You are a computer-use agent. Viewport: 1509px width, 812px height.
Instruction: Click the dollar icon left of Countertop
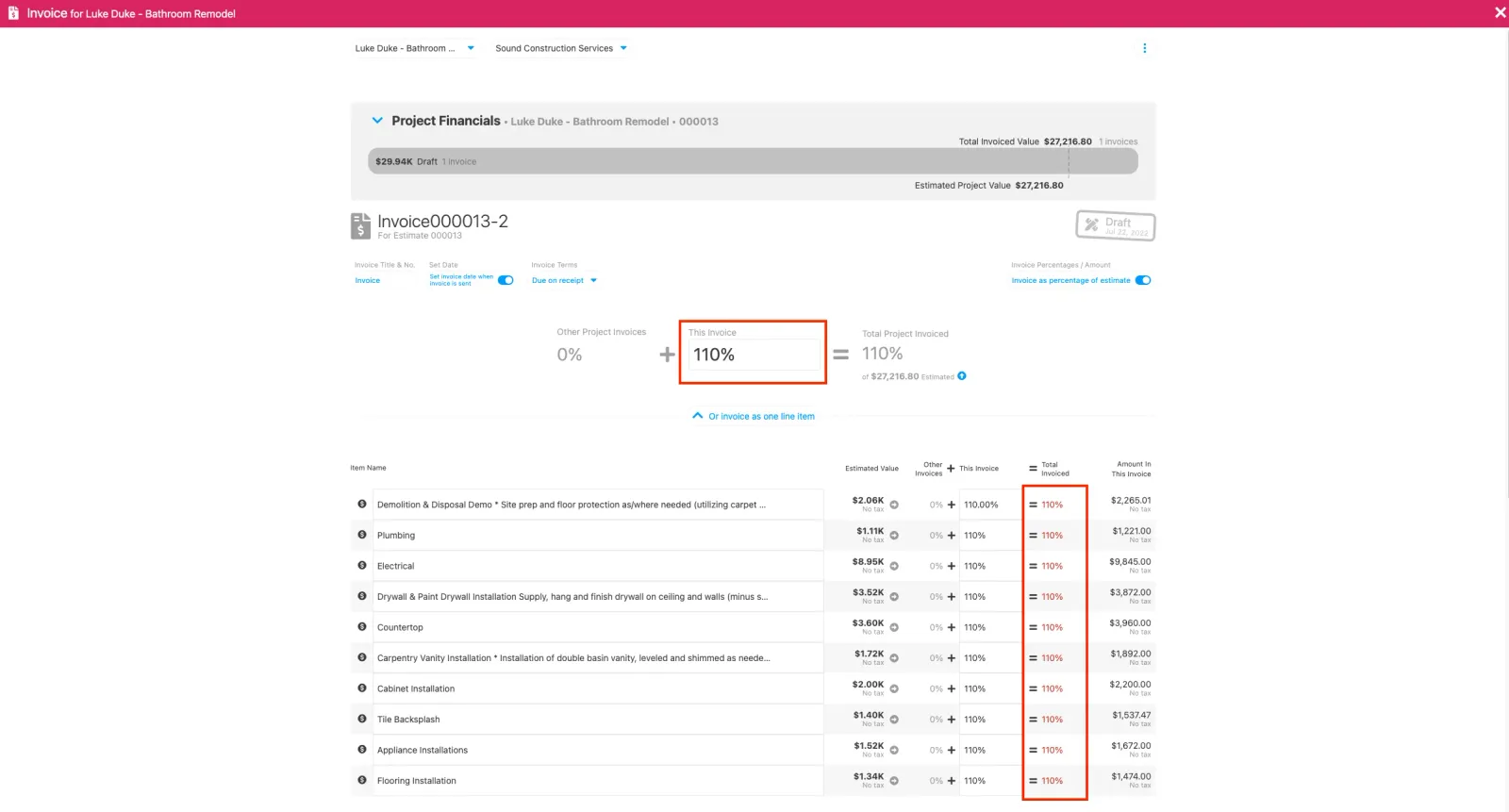click(362, 627)
